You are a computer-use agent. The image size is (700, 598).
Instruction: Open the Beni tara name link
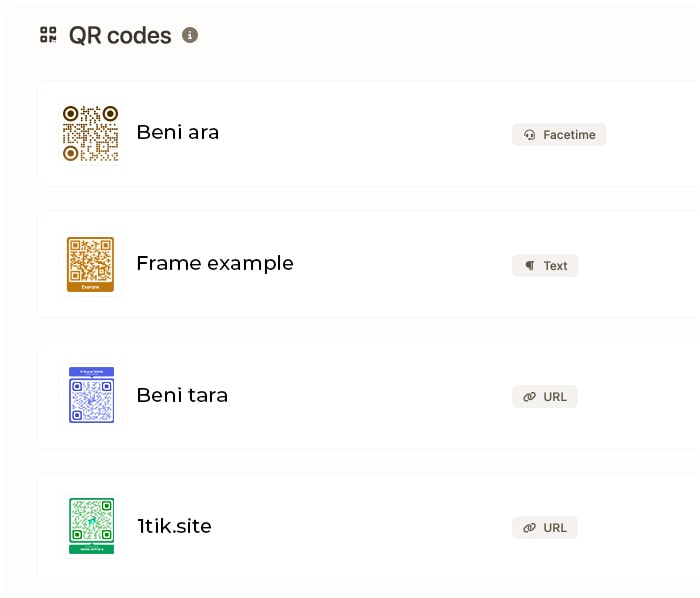click(182, 395)
